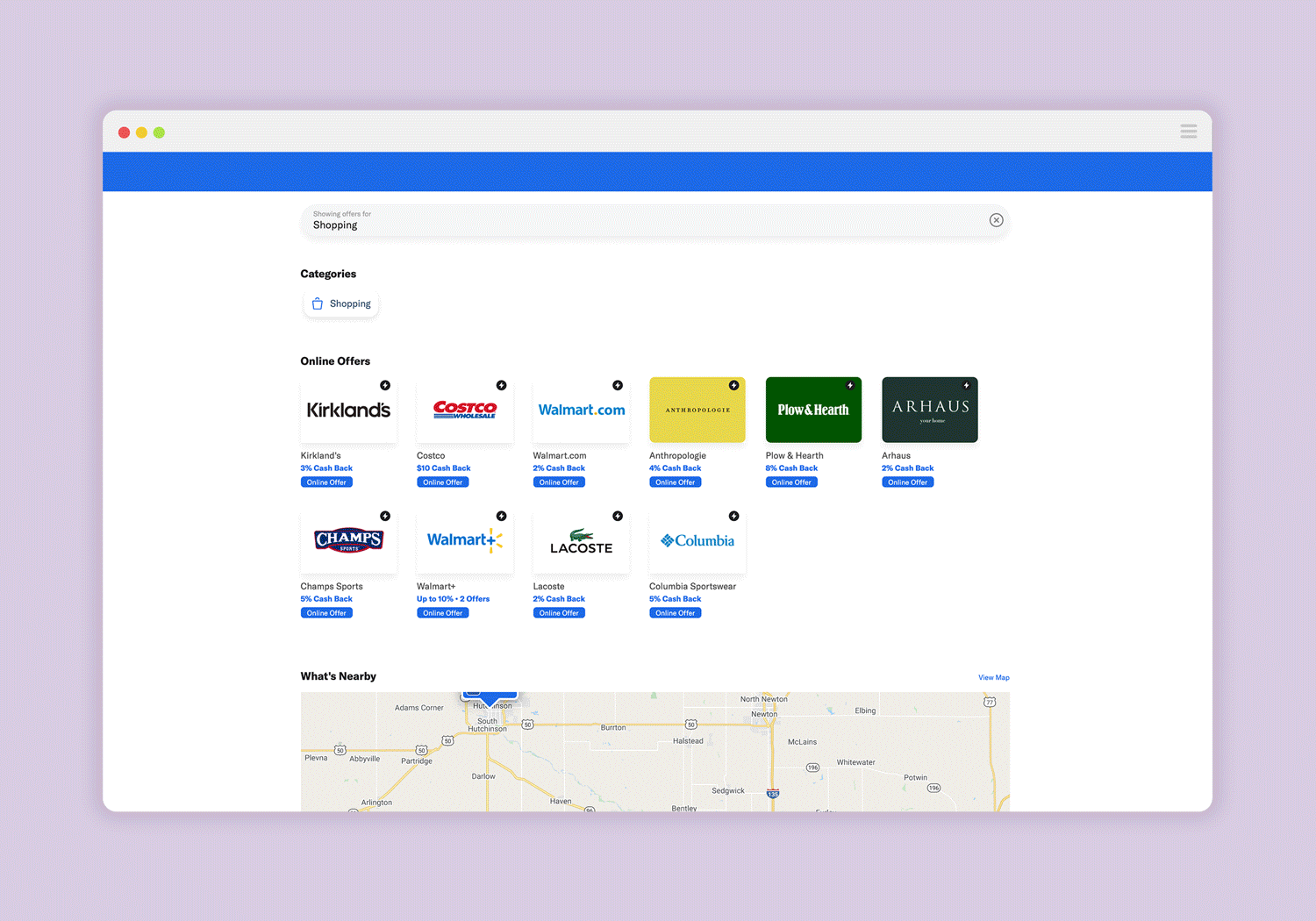Click Walmart.com 2% Cash Back text
This screenshot has width=1316, height=921.
click(x=559, y=468)
